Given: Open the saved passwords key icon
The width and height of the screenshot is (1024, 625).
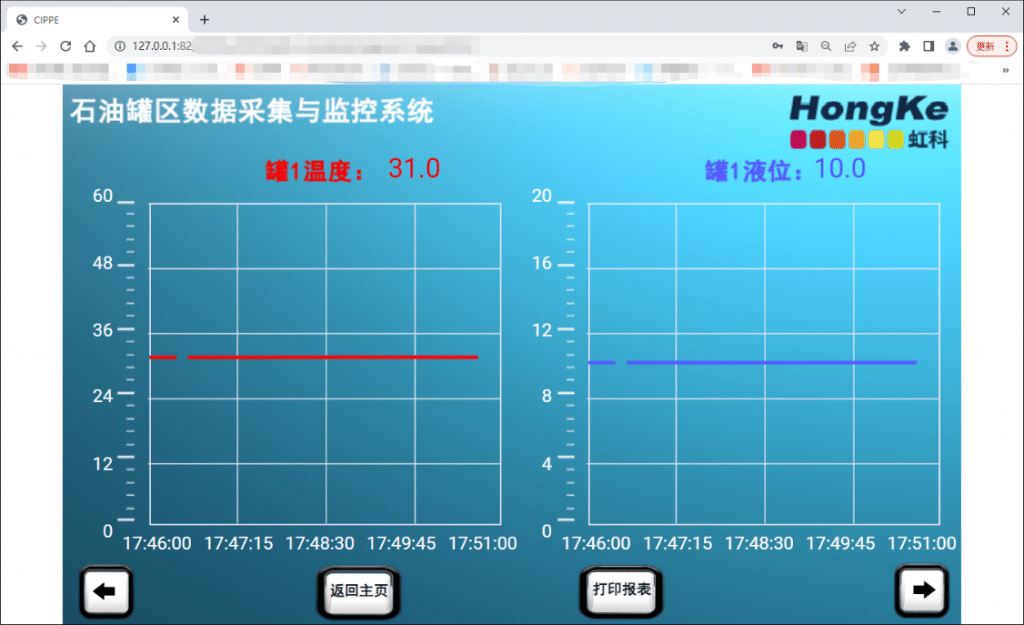Looking at the screenshot, I should click(x=777, y=46).
